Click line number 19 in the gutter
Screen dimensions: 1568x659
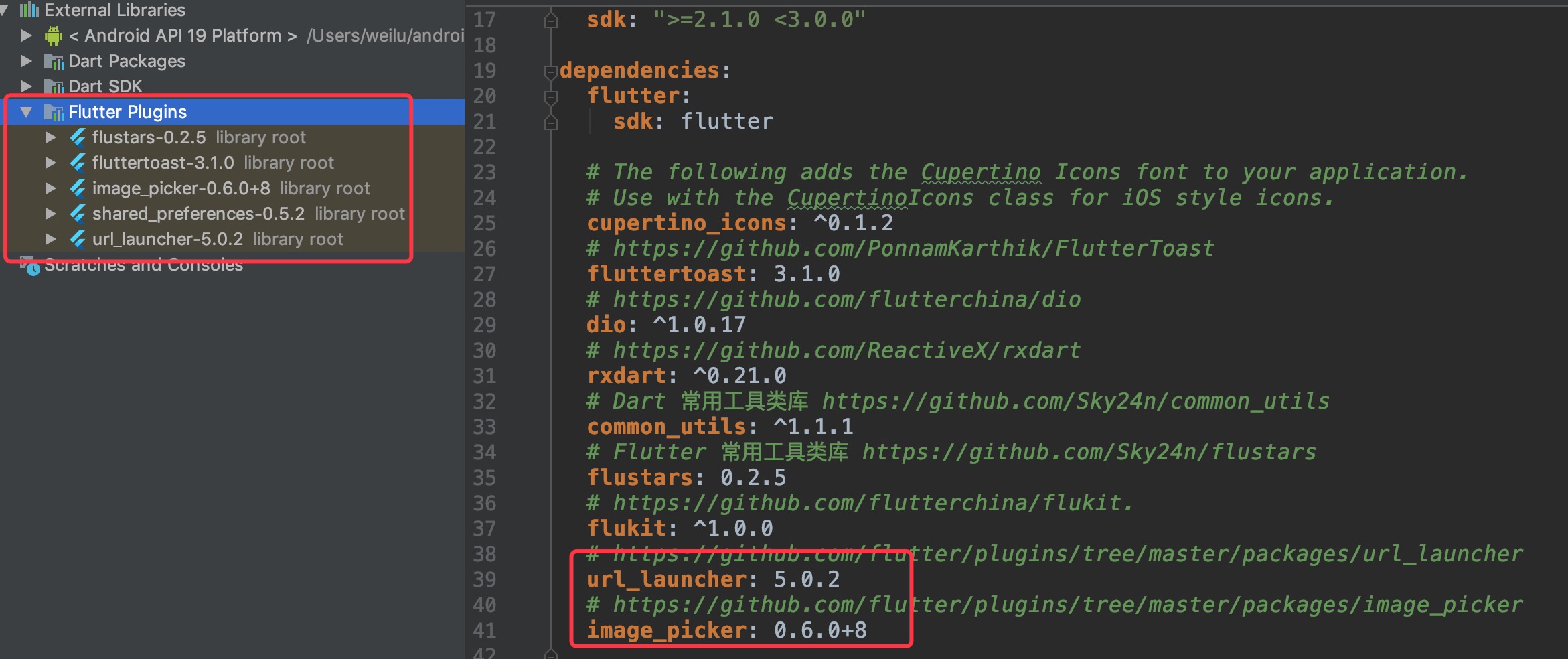(x=485, y=71)
